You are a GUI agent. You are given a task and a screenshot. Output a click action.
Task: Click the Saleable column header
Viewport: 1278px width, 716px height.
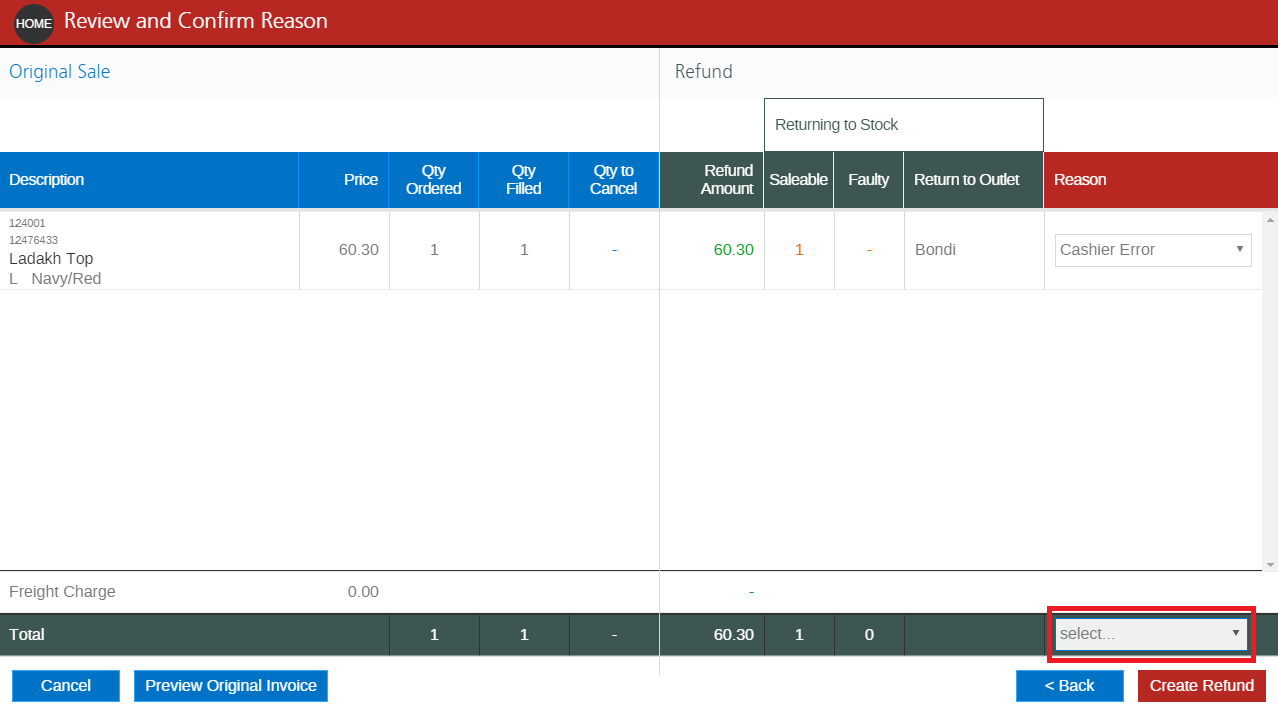tap(799, 180)
